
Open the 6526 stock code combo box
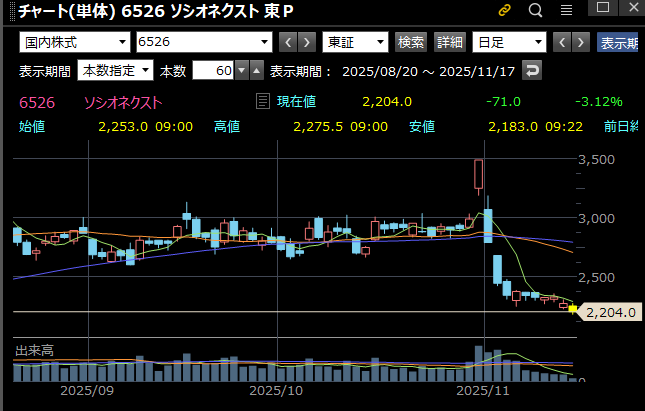(x=204, y=42)
